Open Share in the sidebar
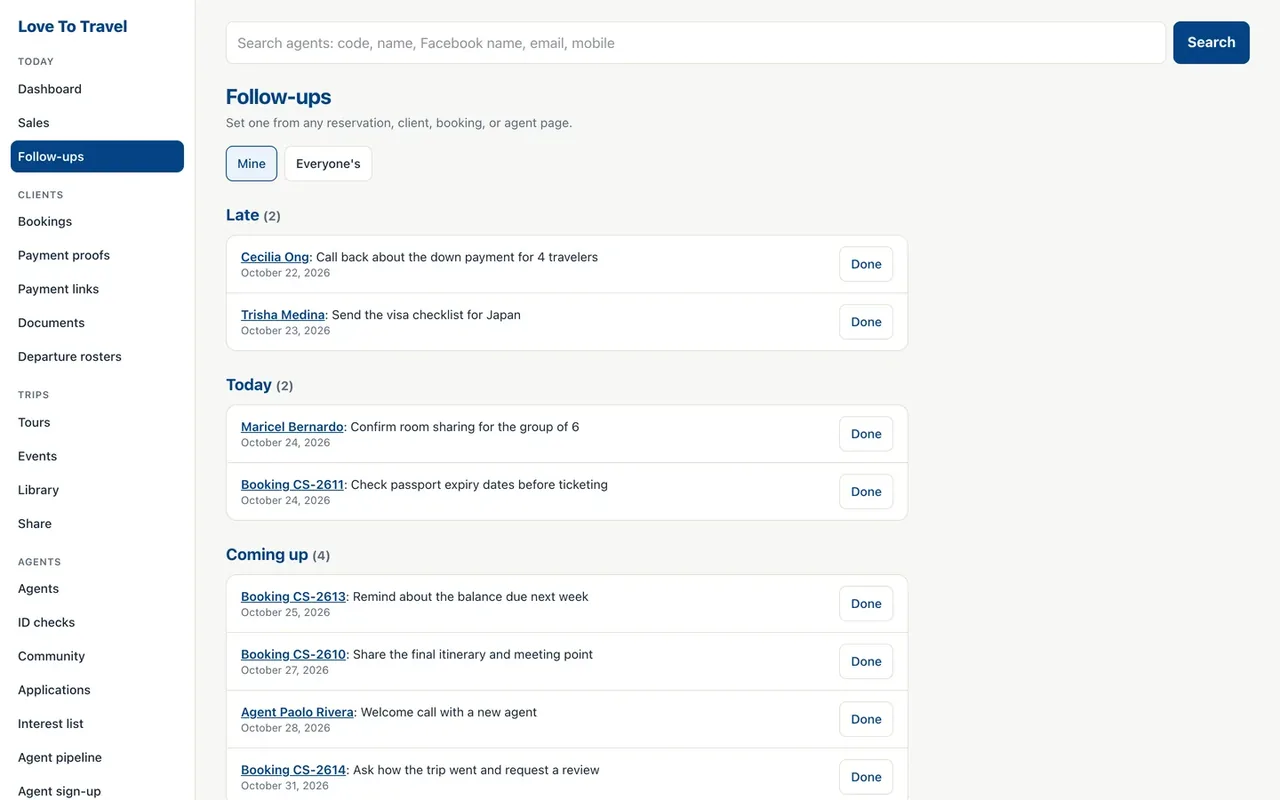This screenshot has height=800, width=1280. [97, 524]
